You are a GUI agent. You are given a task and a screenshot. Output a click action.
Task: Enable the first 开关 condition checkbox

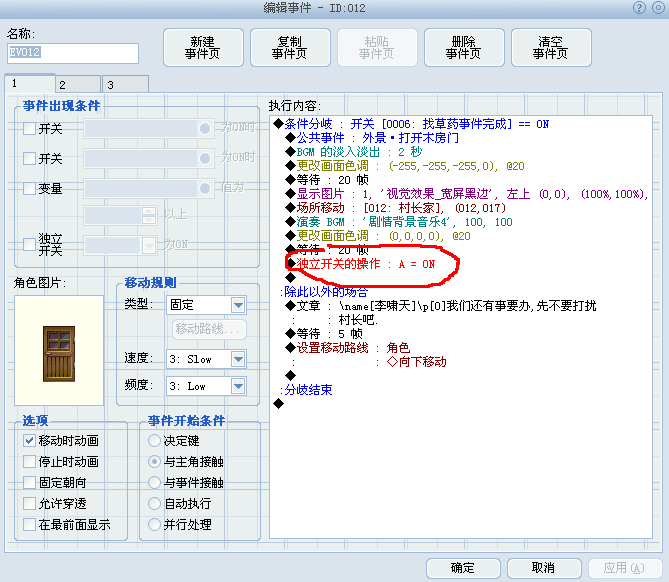[x=29, y=128]
